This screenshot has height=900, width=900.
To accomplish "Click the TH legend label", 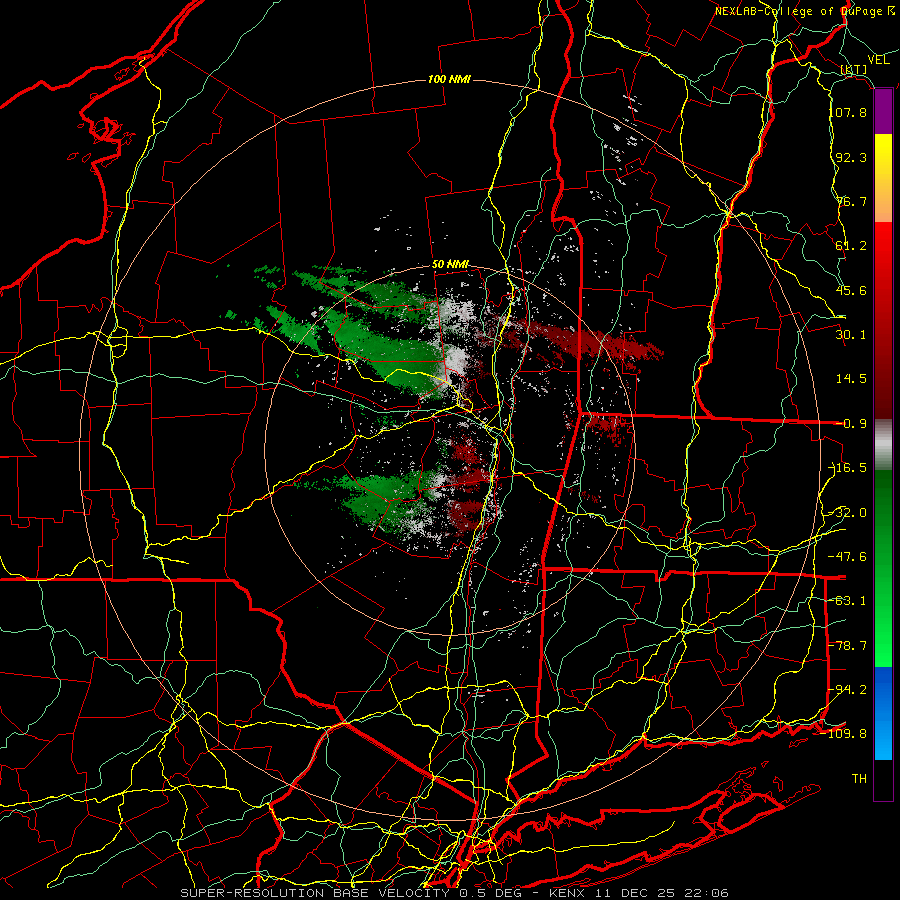I will (859, 779).
